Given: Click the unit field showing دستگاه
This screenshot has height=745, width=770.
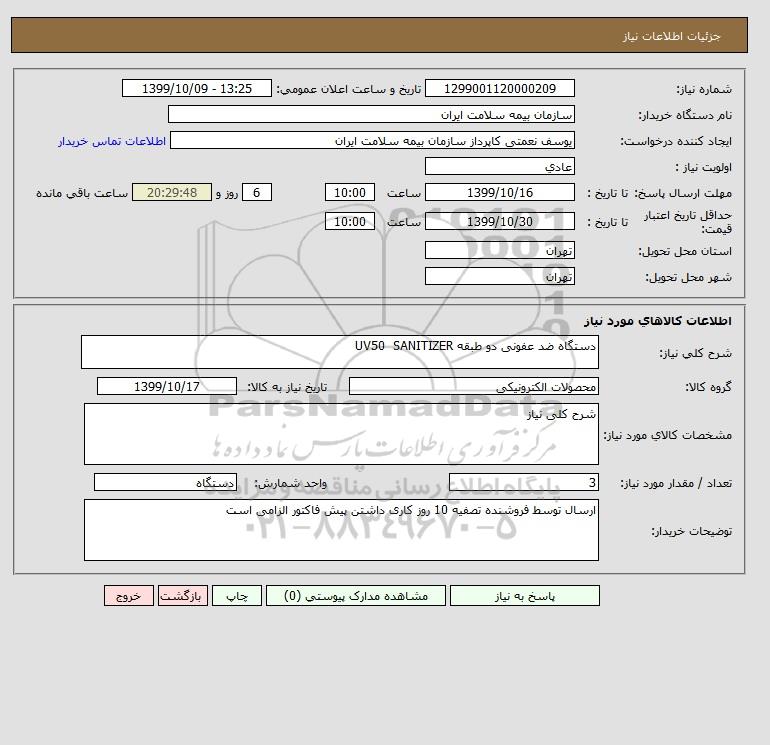Looking at the screenshot, I should (x=165, y=482).
